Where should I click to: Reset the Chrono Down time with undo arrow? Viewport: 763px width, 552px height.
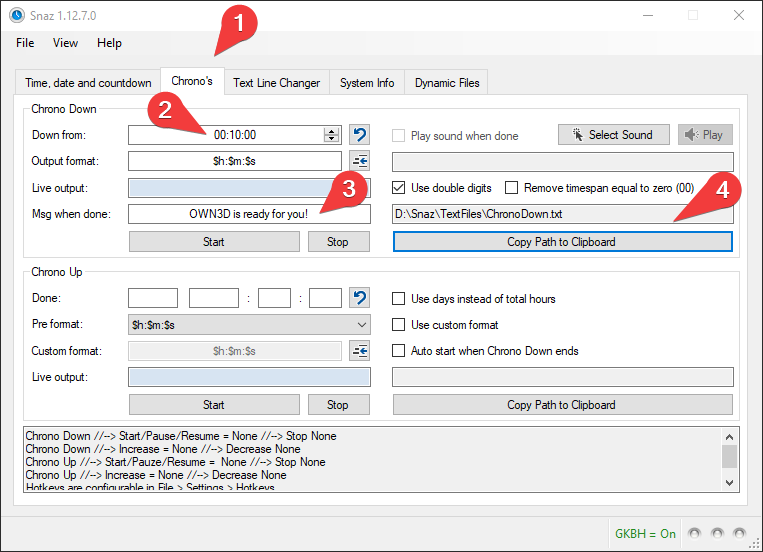pyautogui.click(x=360, y=135)
